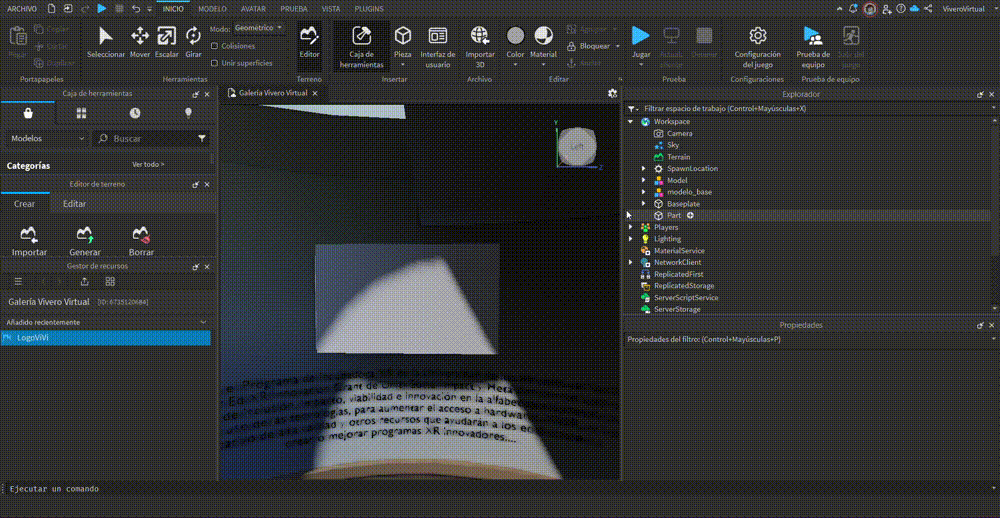Click the Ver todo link

point(148,164)
